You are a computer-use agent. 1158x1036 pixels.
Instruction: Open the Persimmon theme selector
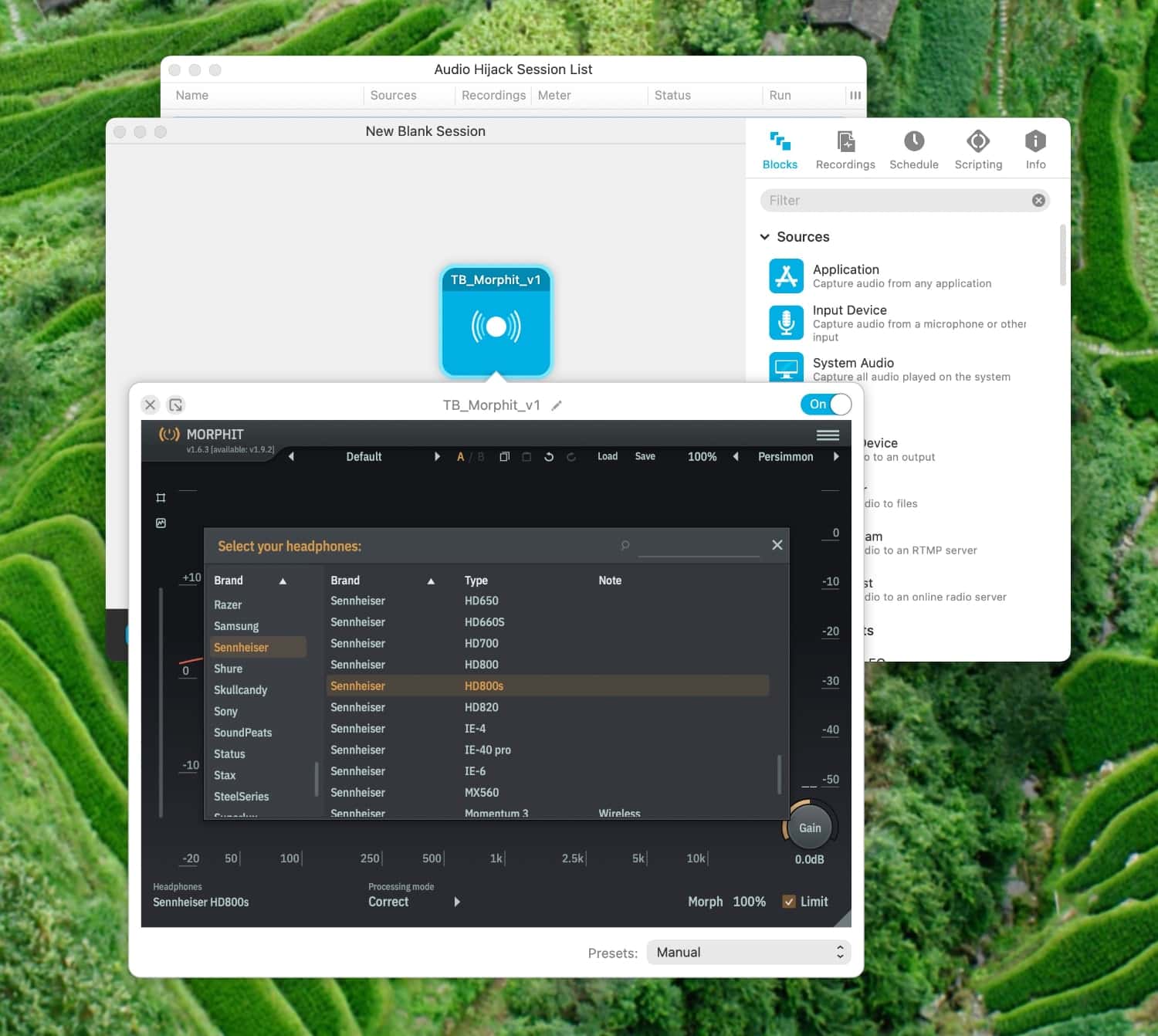pos(785,457)
